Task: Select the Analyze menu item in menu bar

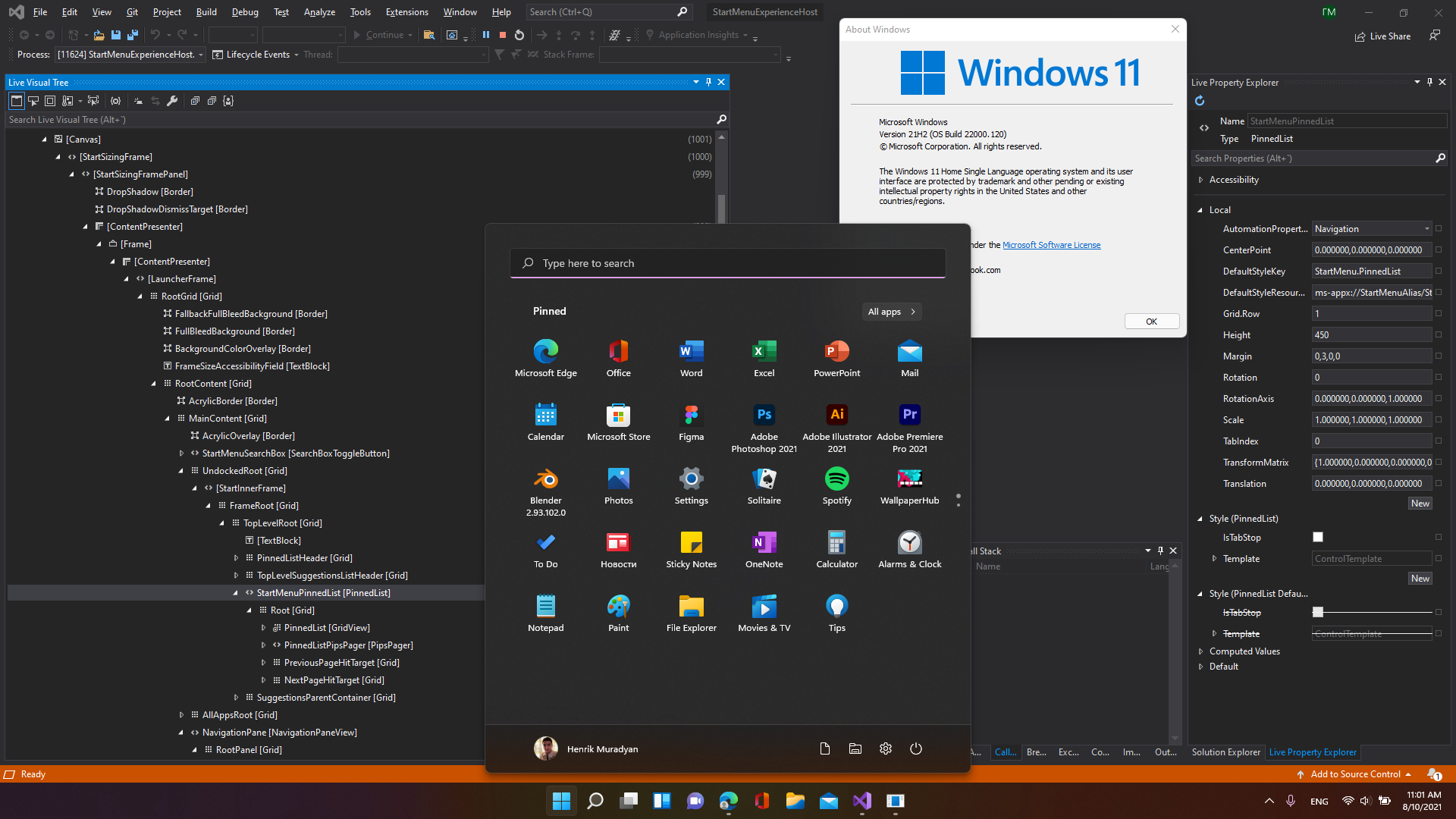Action: click(x=317, y=11)
